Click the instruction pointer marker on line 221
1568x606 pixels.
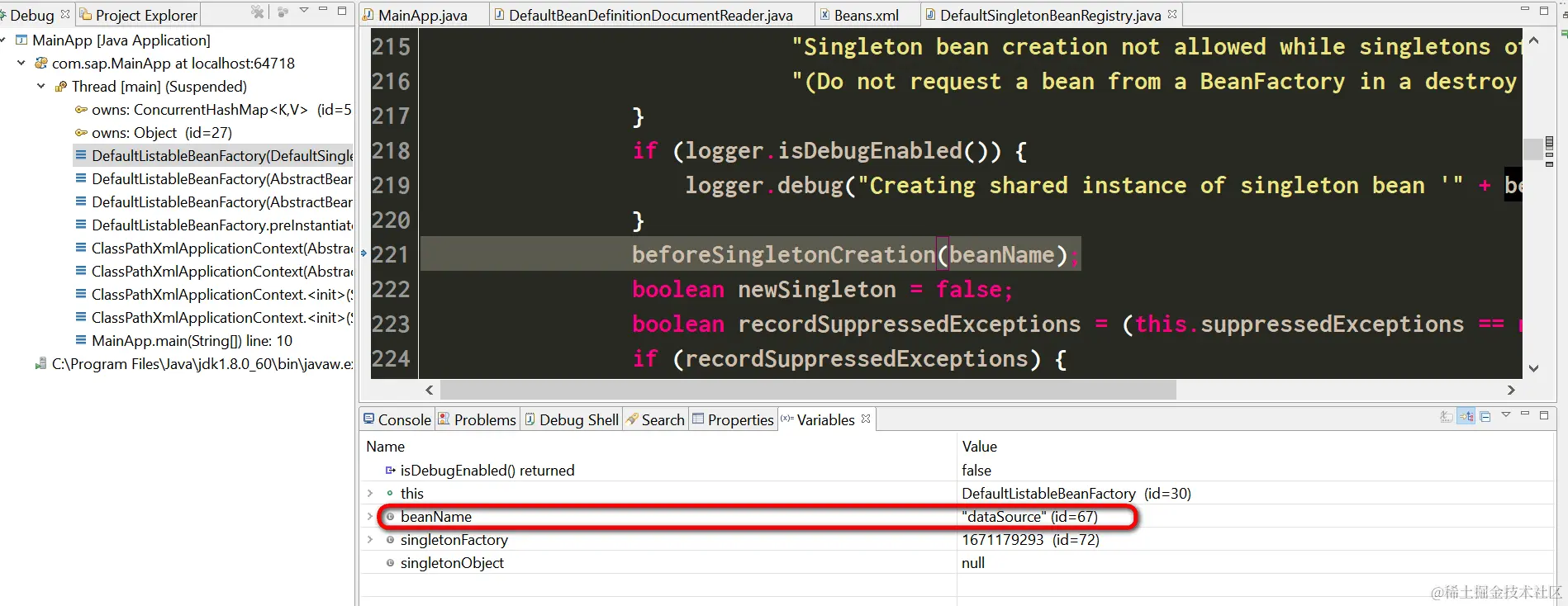coord(363,253)
